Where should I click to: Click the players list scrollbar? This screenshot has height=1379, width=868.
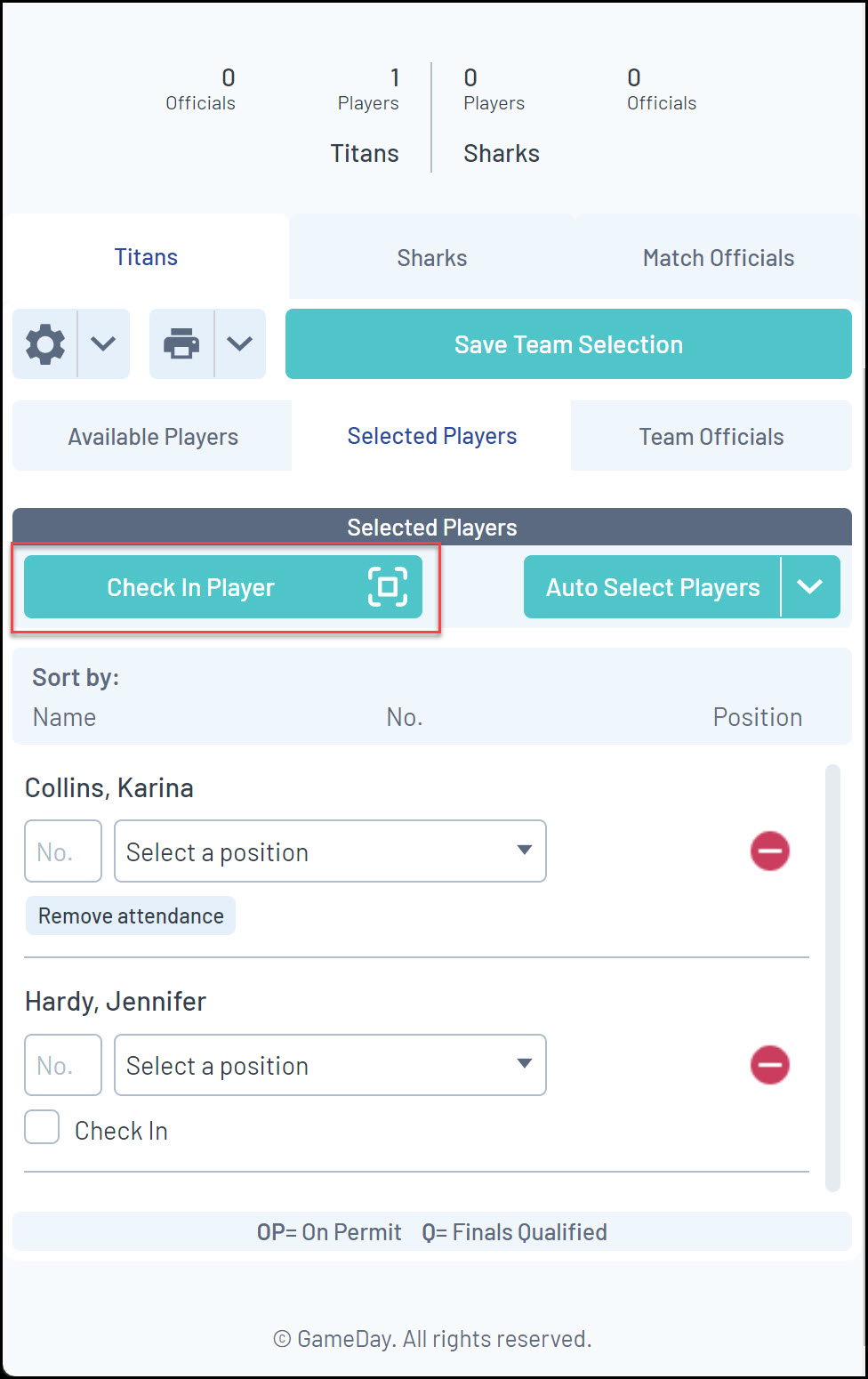coord(832,977)
